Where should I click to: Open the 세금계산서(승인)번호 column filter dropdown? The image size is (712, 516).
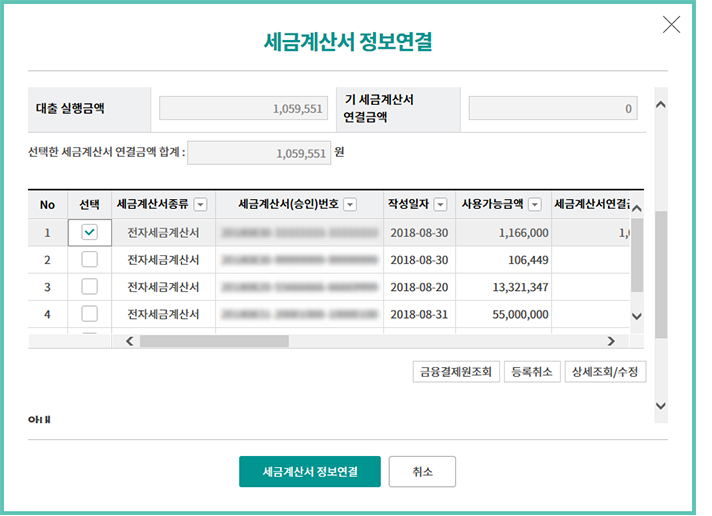click(350, 205)
